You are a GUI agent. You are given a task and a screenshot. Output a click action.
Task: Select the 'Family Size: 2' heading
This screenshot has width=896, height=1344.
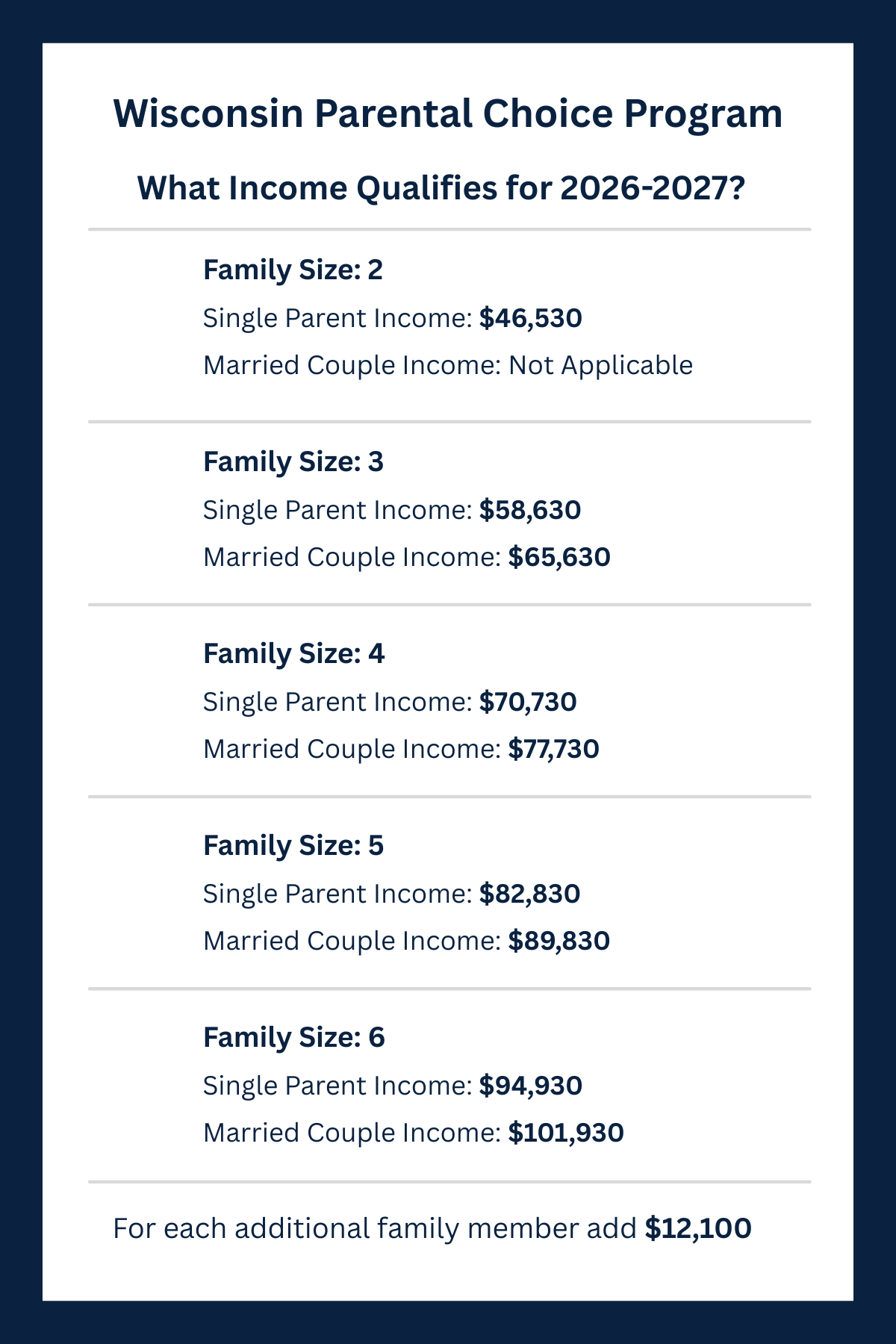293,270
